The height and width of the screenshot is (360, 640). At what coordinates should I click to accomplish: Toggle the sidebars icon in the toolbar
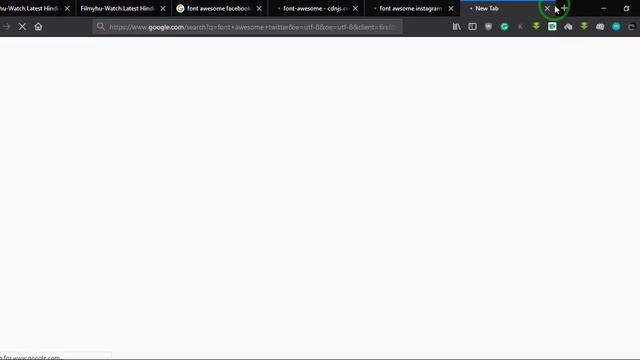tap(472, 27)
